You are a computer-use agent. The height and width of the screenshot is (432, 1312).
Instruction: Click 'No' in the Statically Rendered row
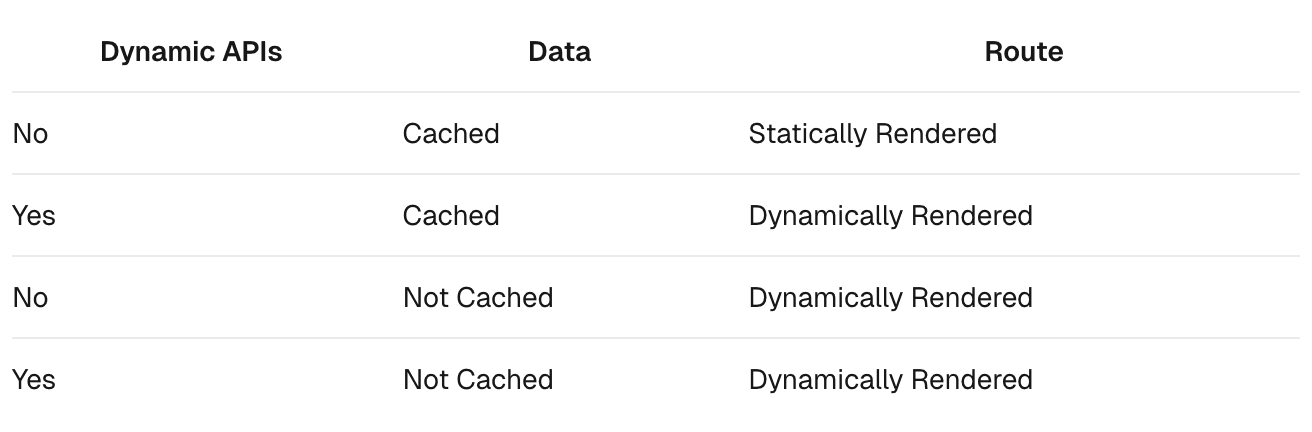30,134
